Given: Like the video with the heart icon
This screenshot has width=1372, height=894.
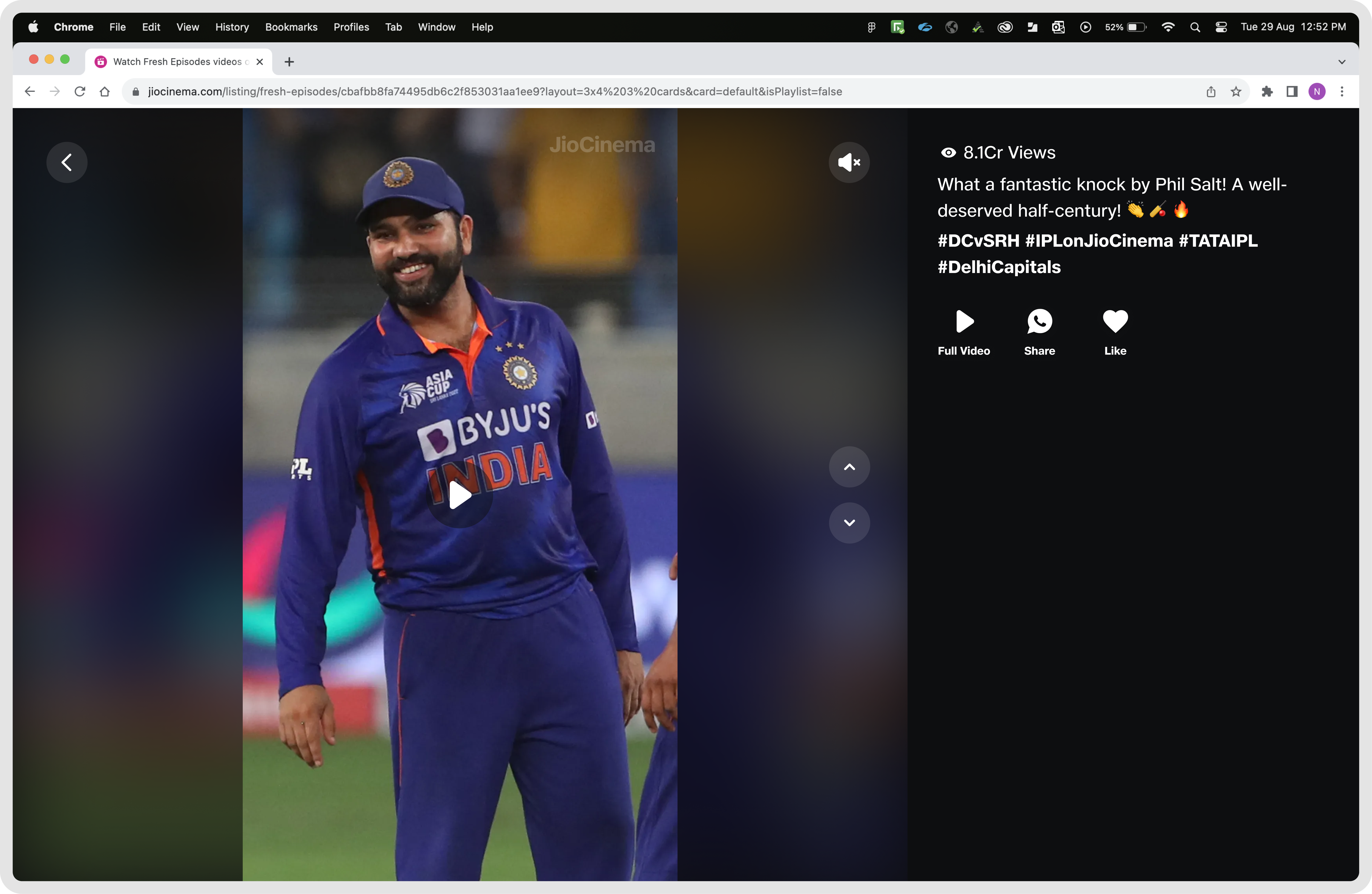Looking at the screenshot, I should 1115,321.
